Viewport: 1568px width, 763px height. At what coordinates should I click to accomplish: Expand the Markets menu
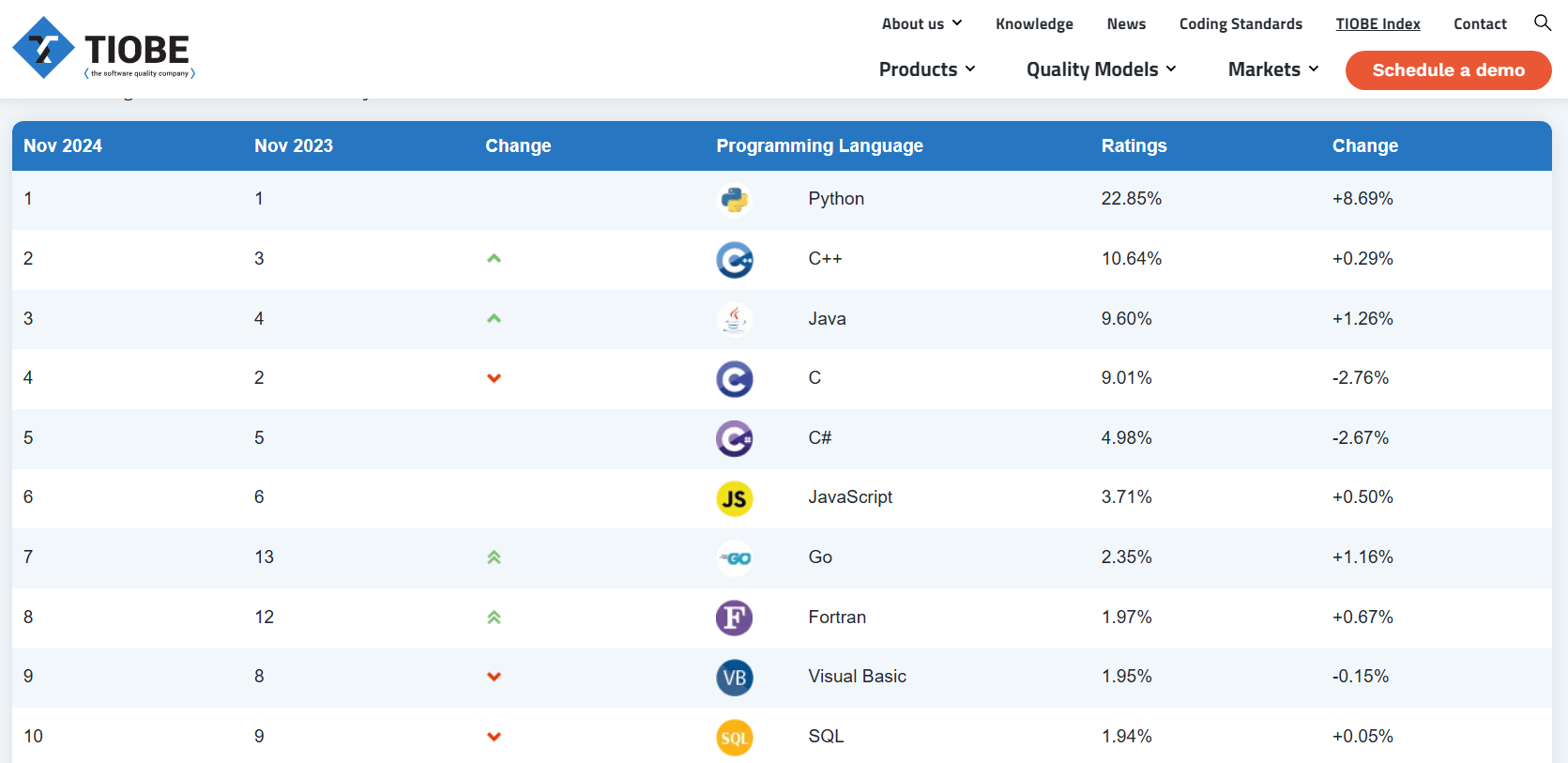(1273, 69)
